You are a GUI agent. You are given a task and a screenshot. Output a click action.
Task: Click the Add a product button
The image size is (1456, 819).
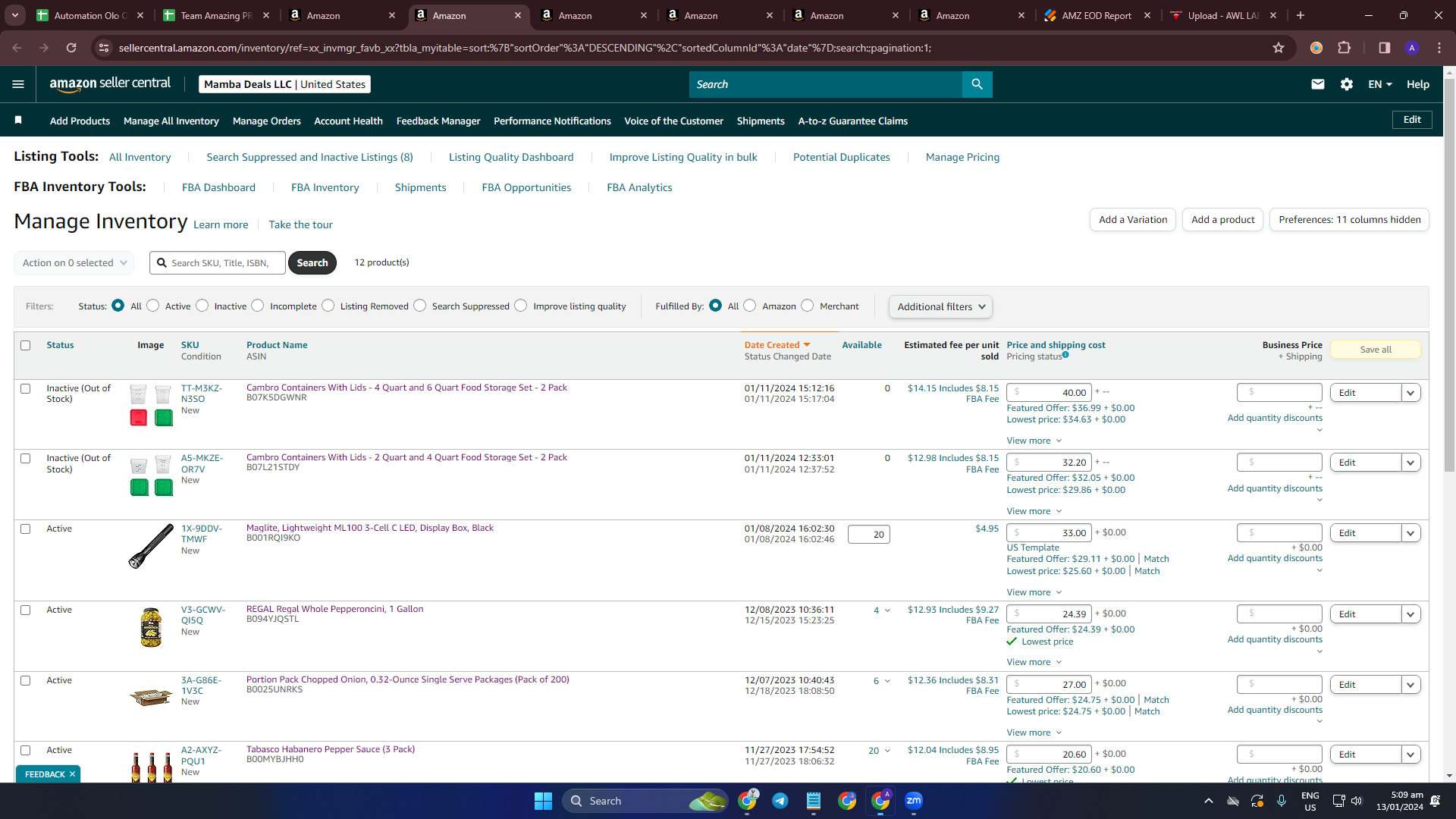pos(1222,220)
